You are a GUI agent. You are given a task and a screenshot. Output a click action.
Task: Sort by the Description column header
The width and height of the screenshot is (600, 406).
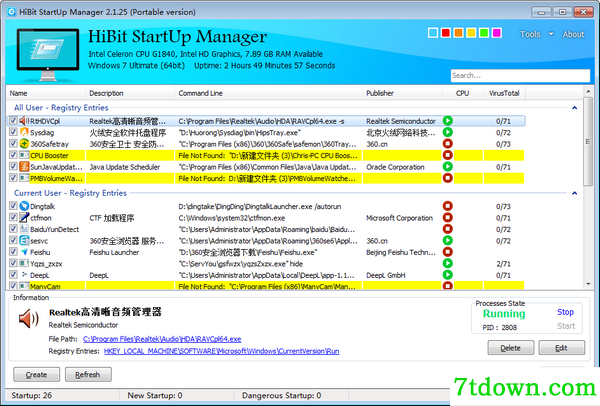tap(130, 93)
